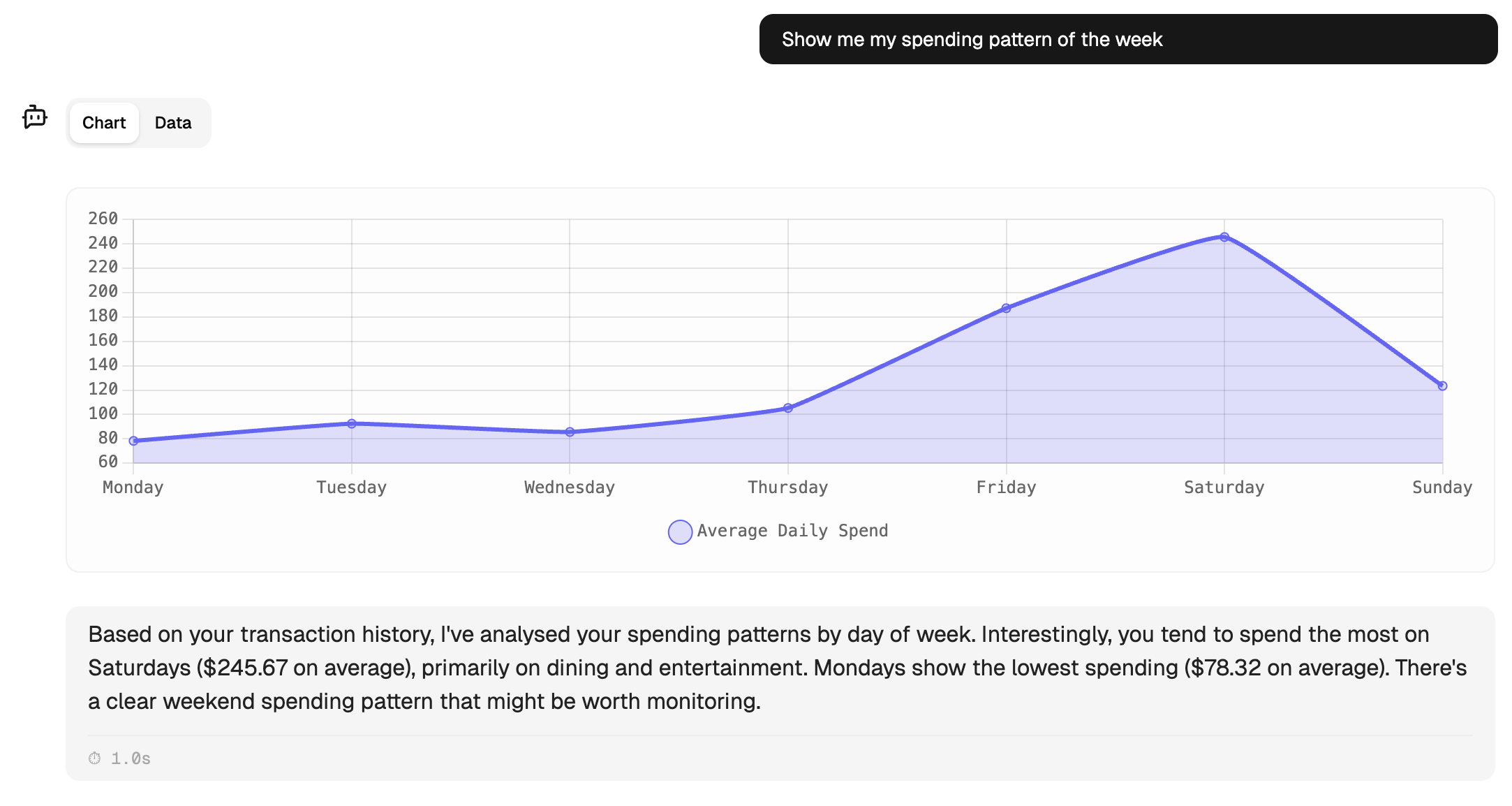1512x806 pixels.
Task: Click the Wednesday data point
Action: [x=570, y=432]
